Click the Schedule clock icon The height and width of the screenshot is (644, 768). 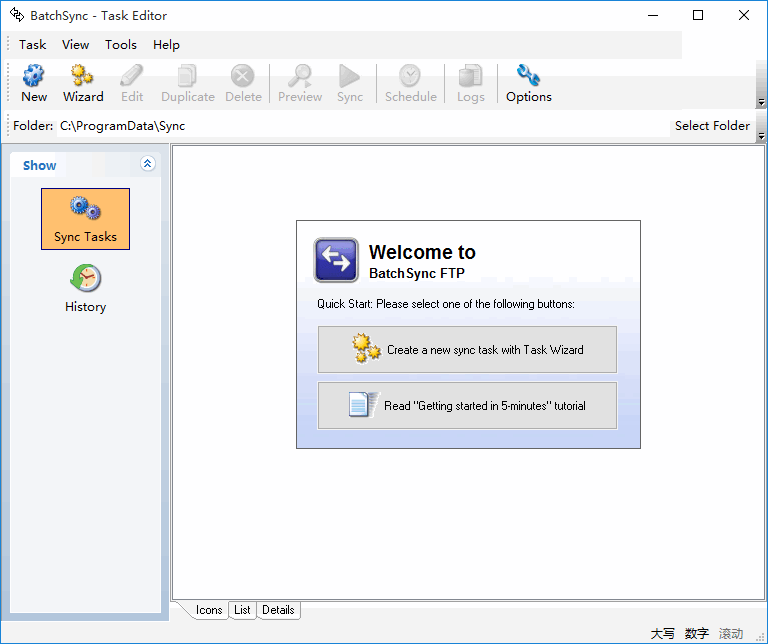point(410,83)
